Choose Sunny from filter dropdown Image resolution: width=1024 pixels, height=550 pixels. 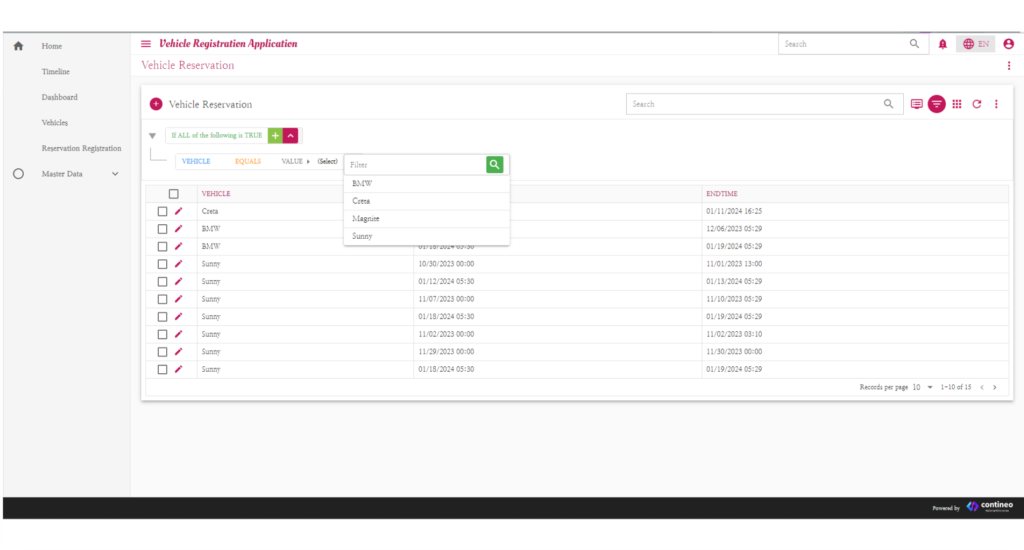[426, 236]
